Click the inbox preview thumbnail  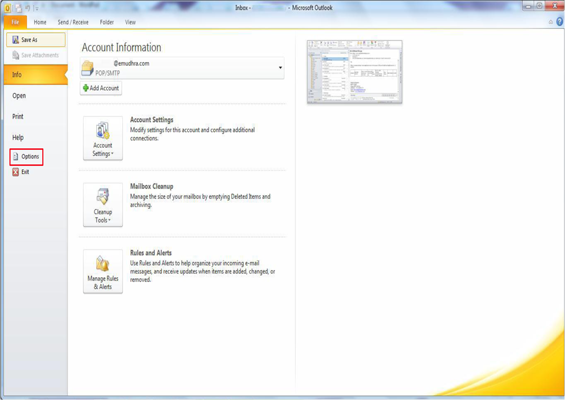coord(354,72)
